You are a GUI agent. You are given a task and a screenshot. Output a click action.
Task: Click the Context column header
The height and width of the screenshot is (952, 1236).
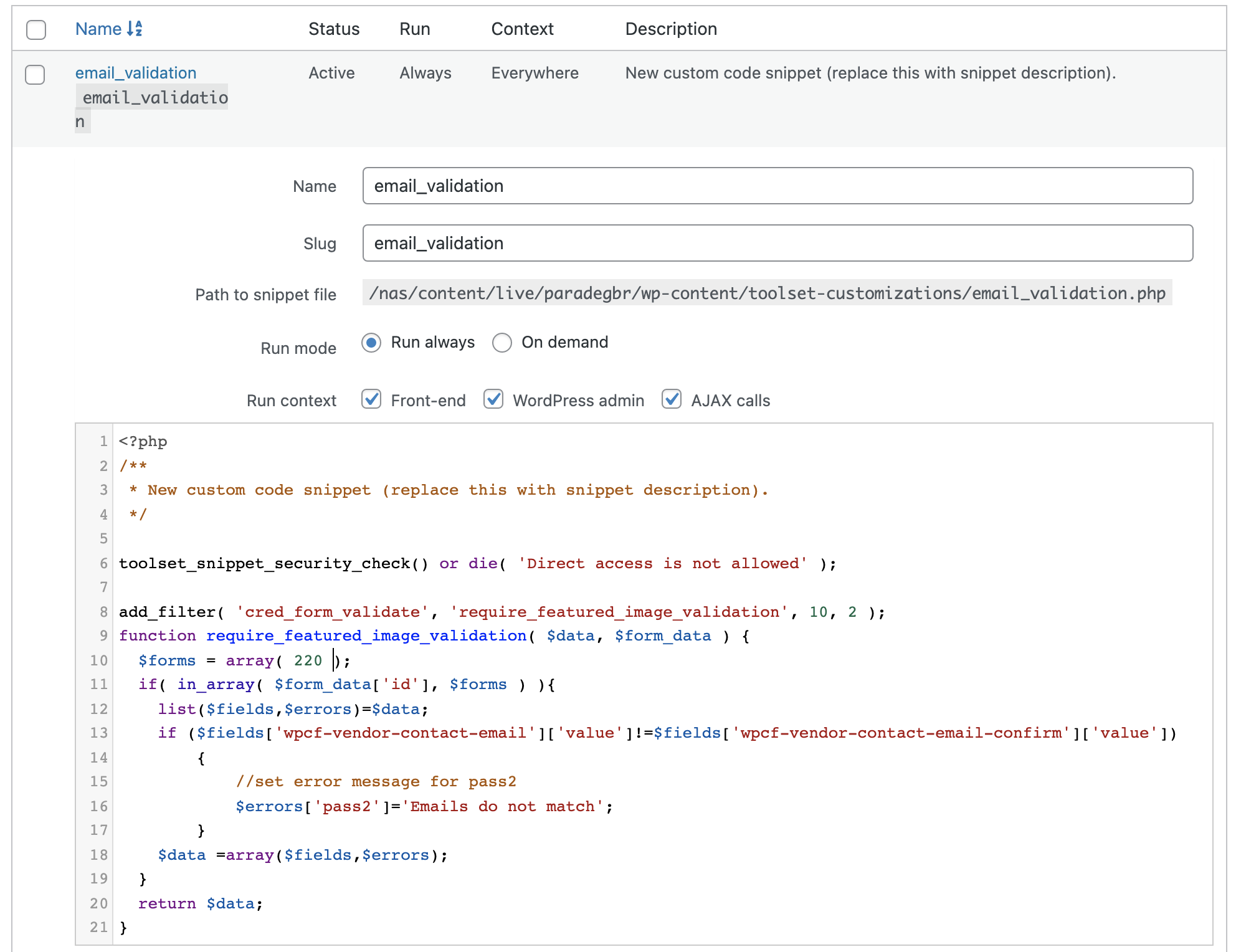pos(522,29)
